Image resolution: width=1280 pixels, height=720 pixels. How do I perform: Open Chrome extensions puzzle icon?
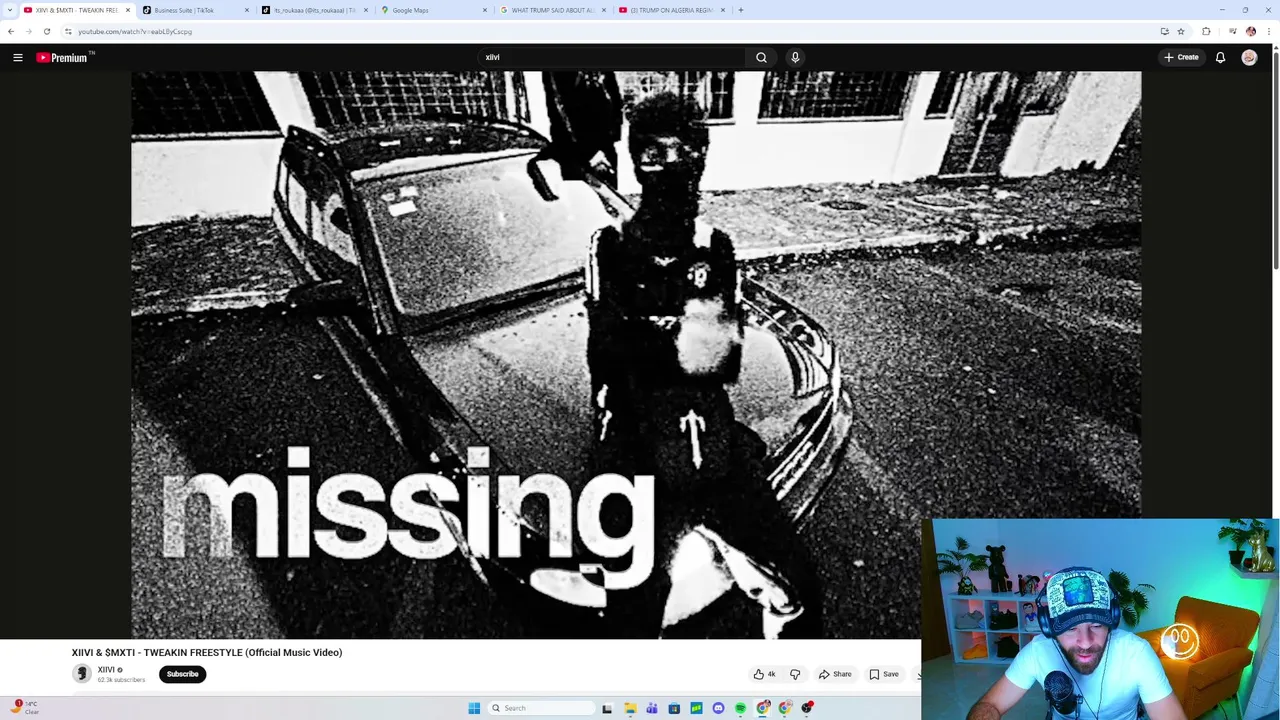click(1206, 31)
